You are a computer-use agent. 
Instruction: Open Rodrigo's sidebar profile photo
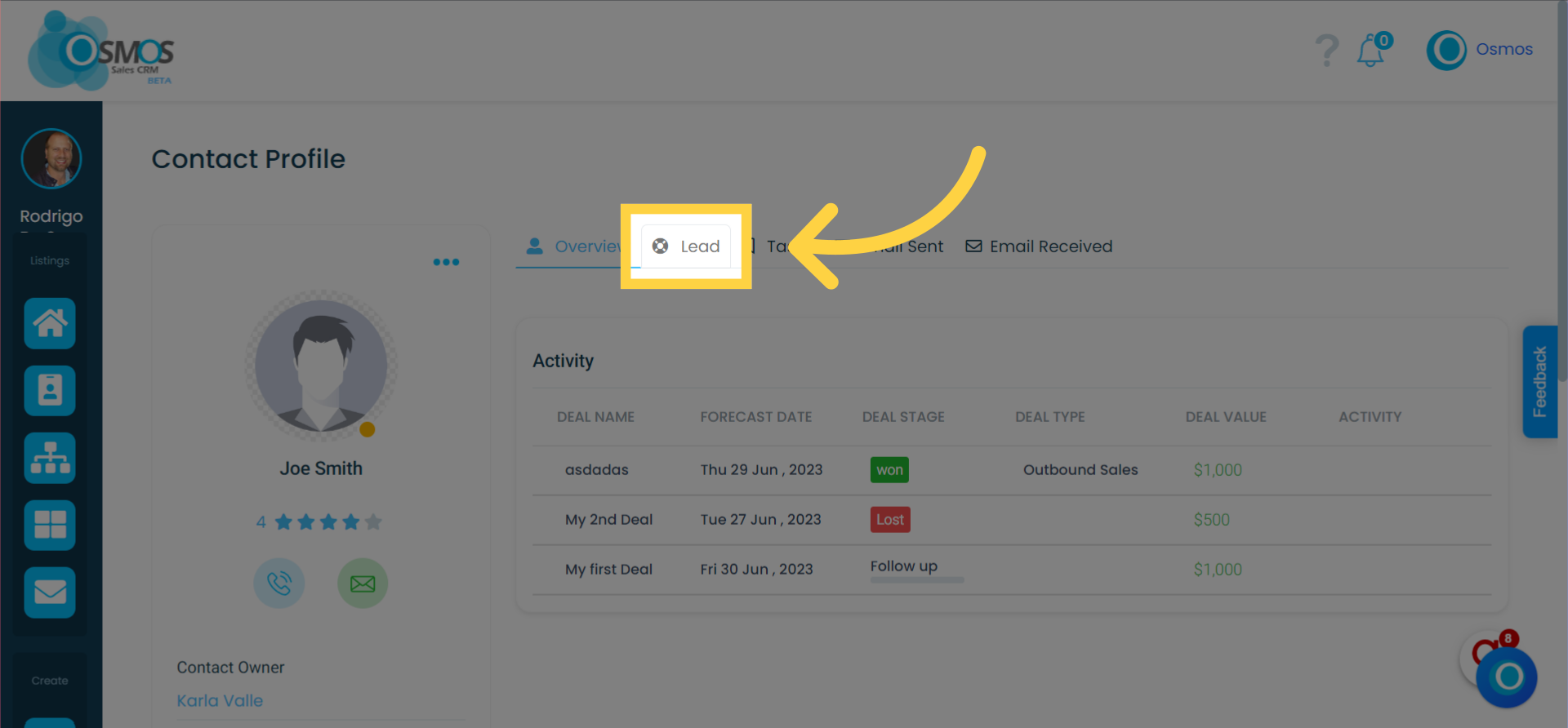pos(51,158)
